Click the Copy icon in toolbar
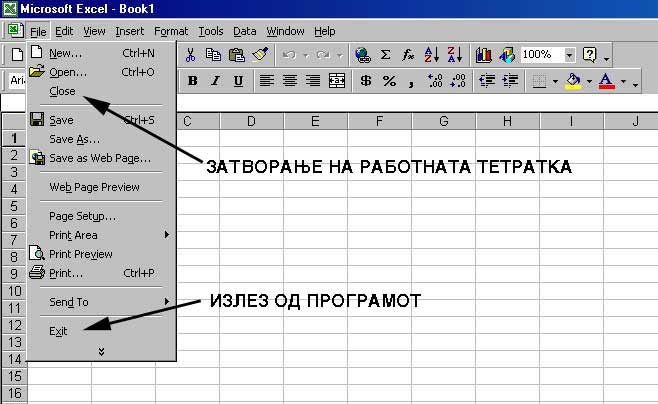Image resolution: width=658 pixels, height=404 pixels. [214, 55]
